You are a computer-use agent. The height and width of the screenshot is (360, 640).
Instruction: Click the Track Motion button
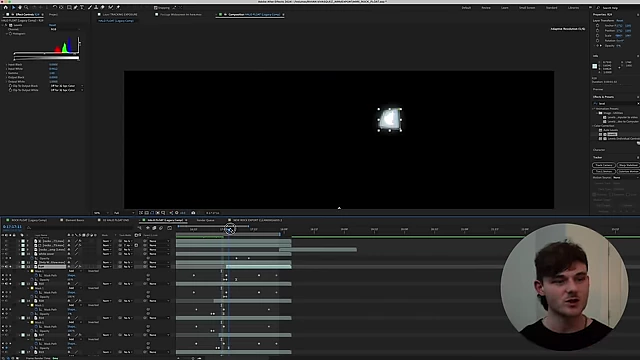(604, 171)
